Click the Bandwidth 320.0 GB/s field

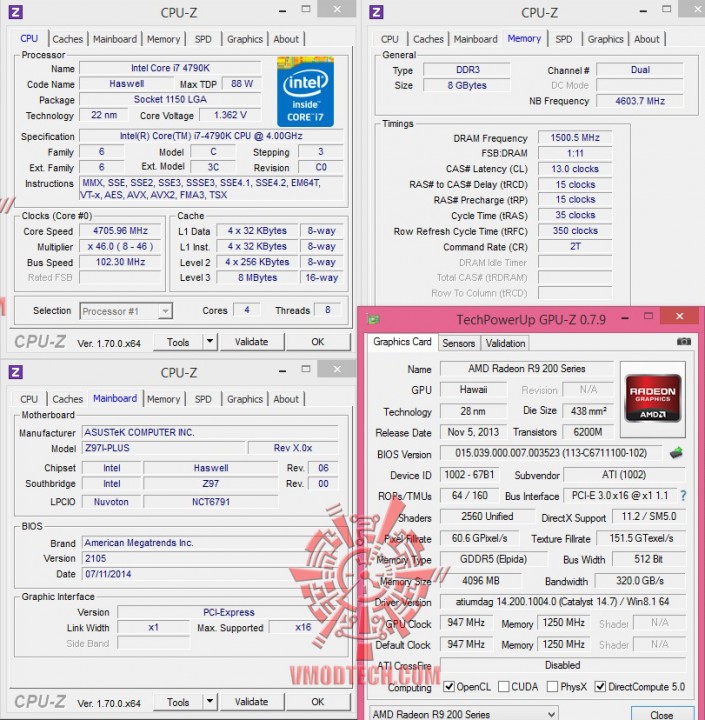pos(640,581)
